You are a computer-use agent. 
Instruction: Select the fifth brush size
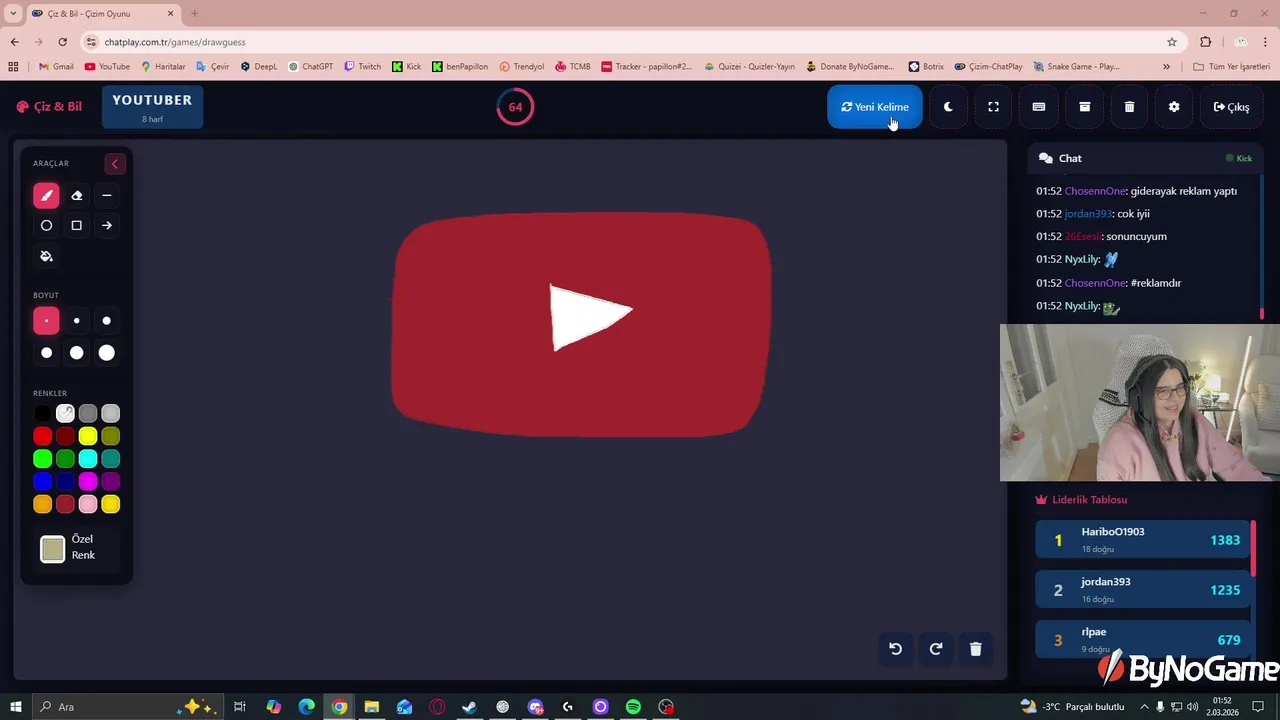pyautogui.click(x=76, y=352)
